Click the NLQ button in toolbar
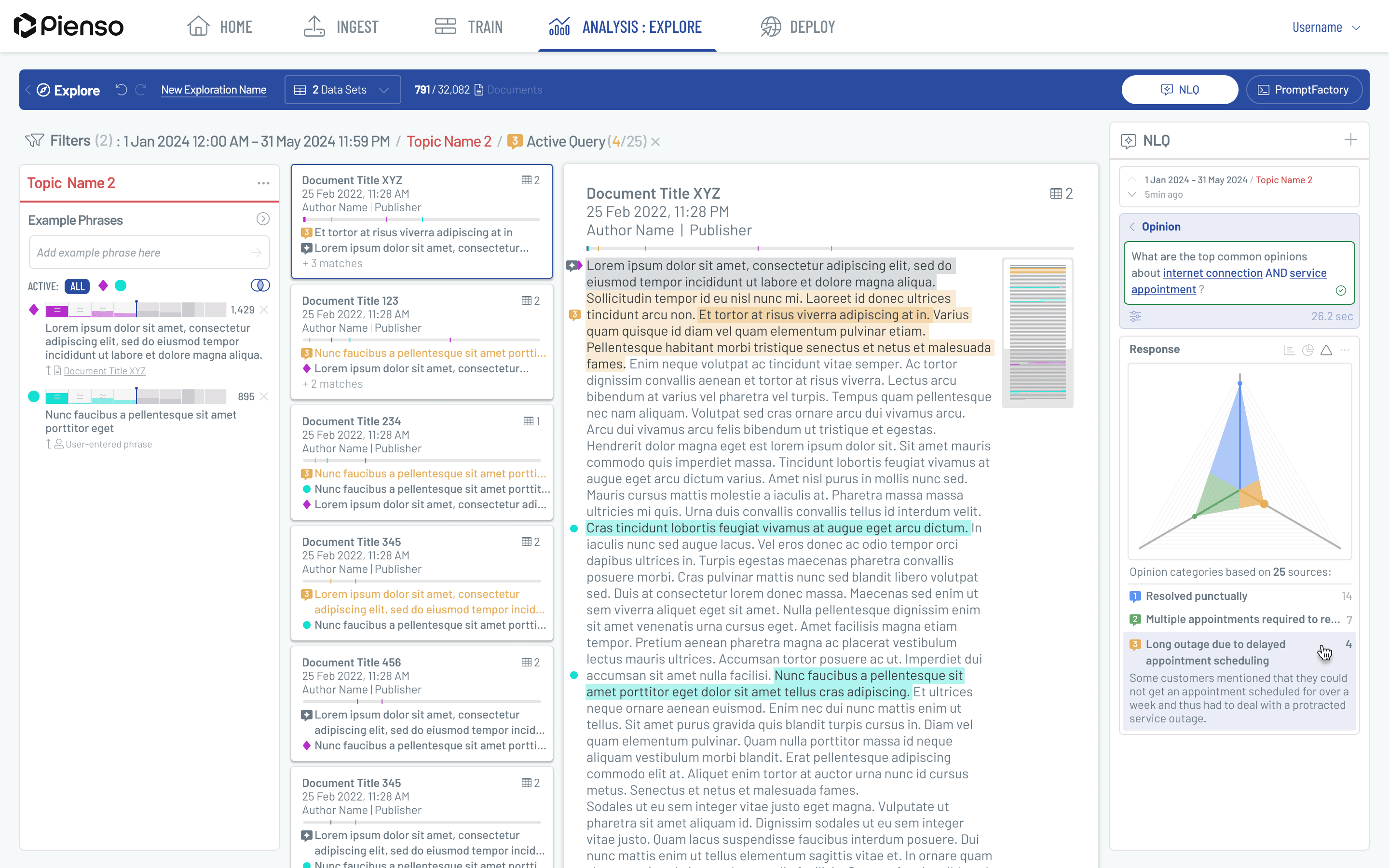 [1180, 90]
